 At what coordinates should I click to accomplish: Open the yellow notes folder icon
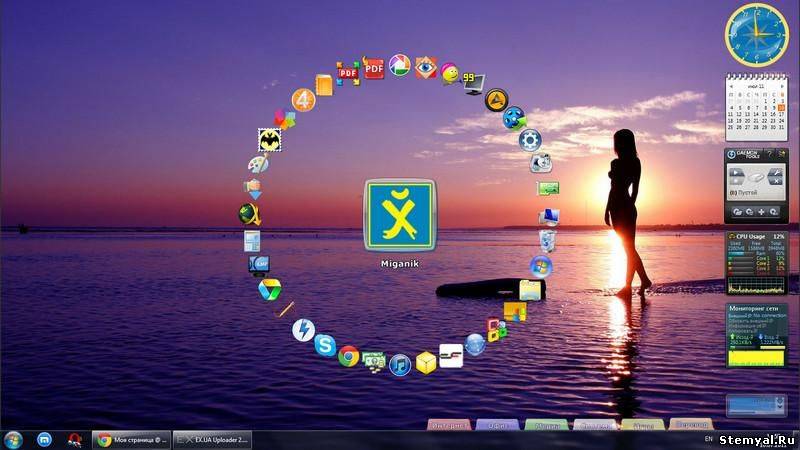coord(530,289)
